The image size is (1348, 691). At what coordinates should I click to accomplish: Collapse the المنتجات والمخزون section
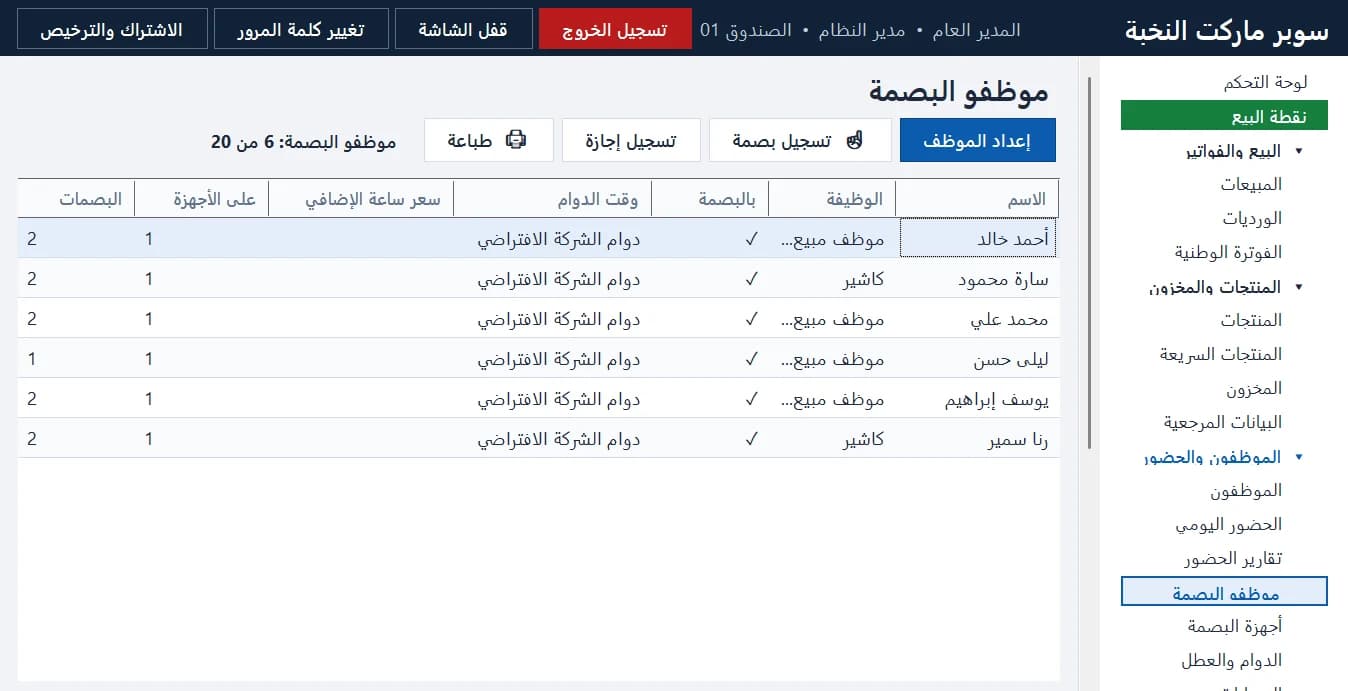point(1299,287)
